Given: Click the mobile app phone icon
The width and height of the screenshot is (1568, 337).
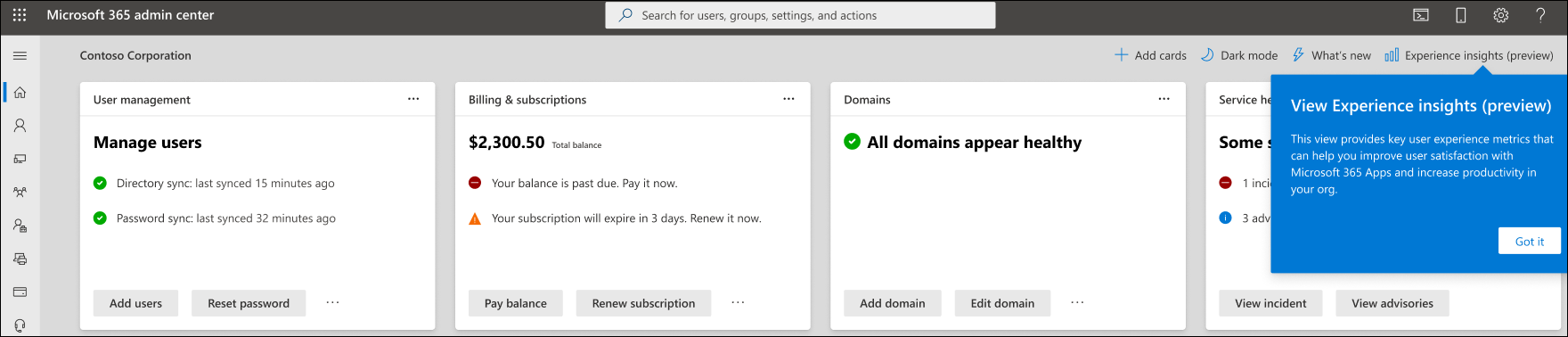Looking at the screenshot, I should [1461, 15].
